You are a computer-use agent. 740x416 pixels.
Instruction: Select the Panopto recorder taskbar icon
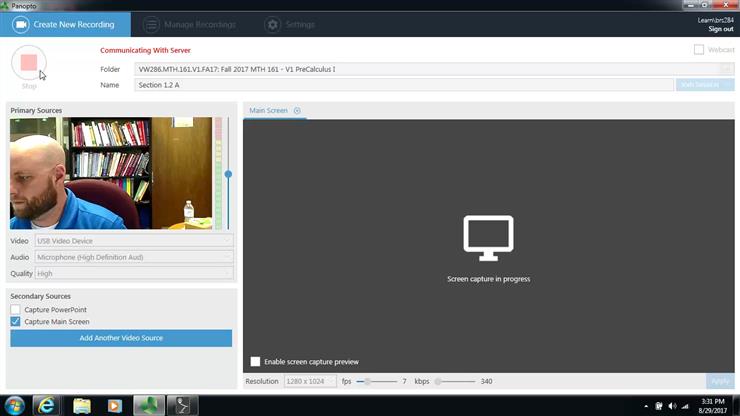(x=149, y=405)
